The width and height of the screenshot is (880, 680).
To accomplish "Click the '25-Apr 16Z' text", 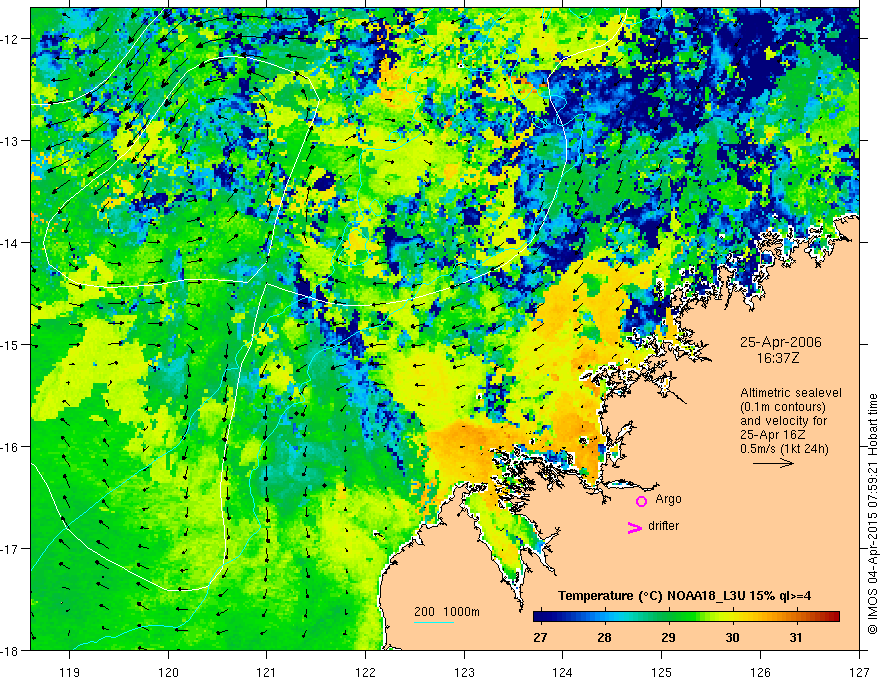I will [x=773, y=435].
